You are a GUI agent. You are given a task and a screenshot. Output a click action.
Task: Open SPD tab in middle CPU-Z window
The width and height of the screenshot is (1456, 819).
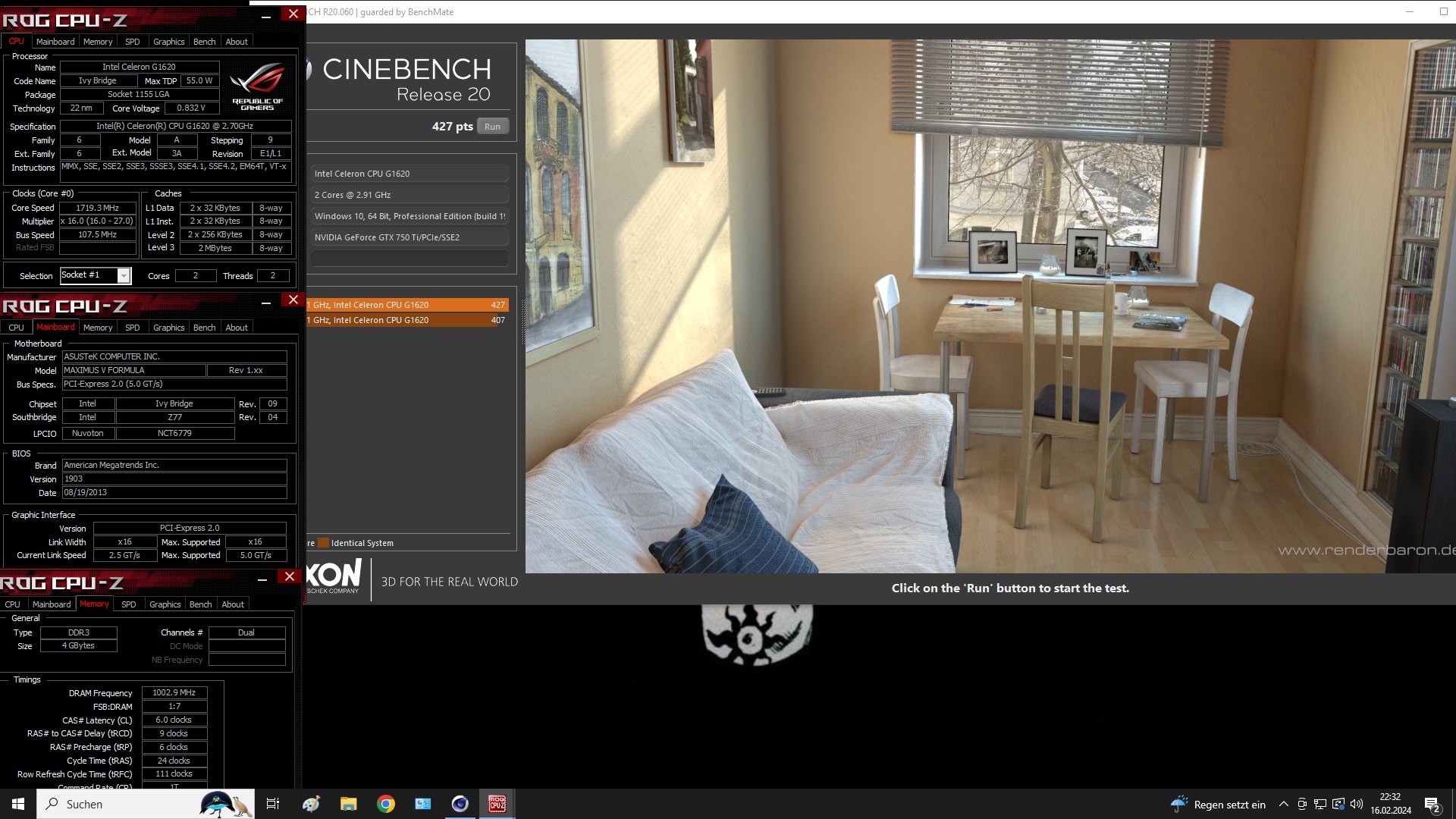pyautogui.click(x=132, y=328)
